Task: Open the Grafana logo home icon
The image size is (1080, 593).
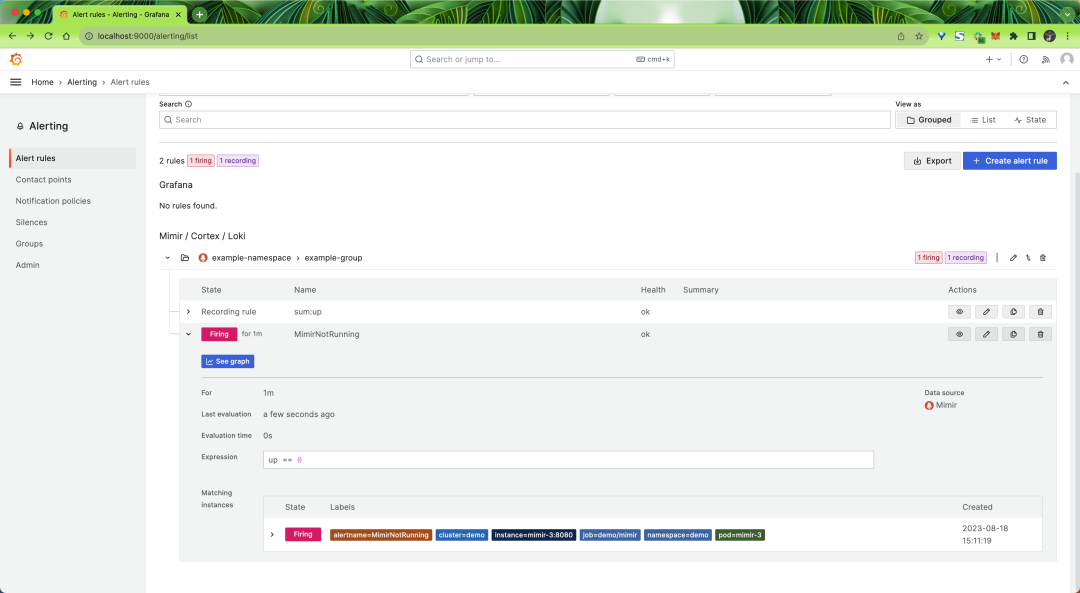Action: 16,59
